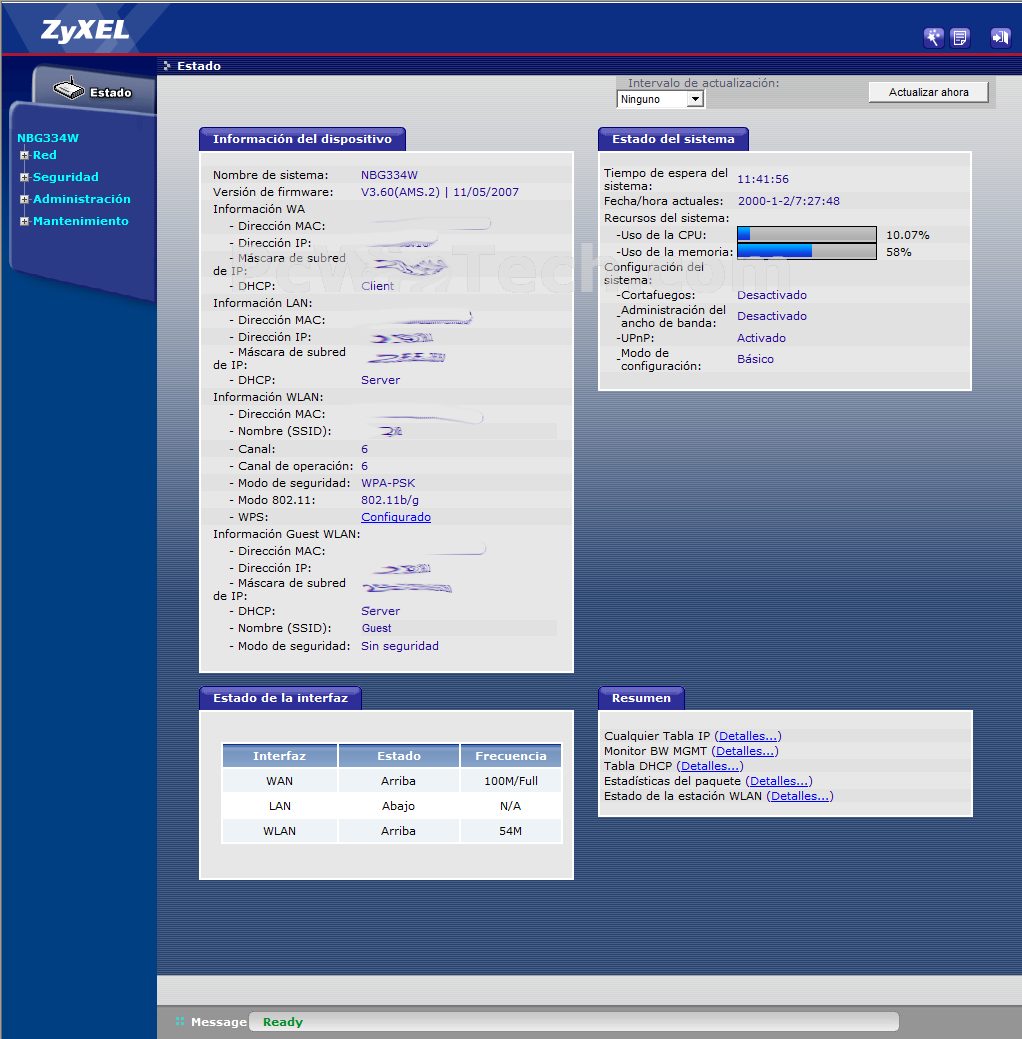Expand the Red tree node
The width and height of the screenshot is (1022, 1039).
[25, 155]
